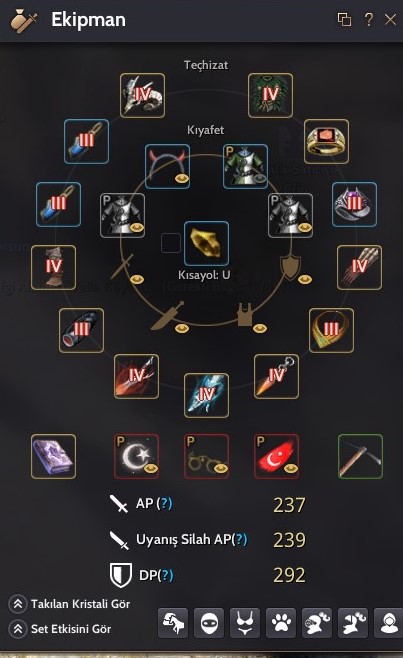Viewport: 403px width, 658px height.
Task: Select the claw gloves IV slot
Action: tap(359, 267)
